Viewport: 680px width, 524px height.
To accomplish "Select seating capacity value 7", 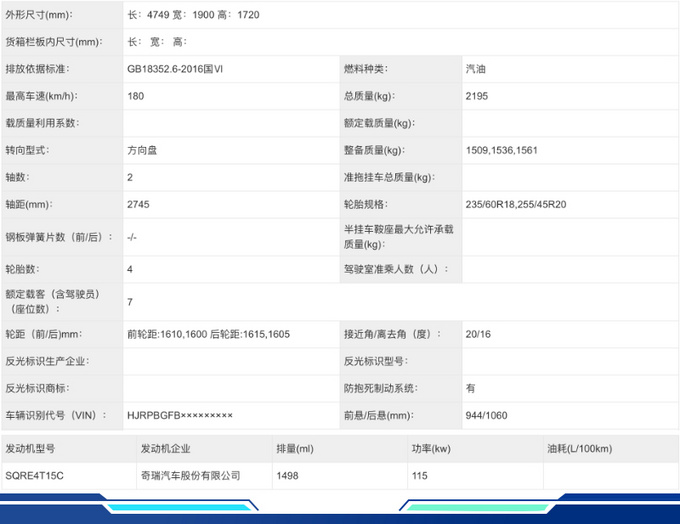I will [x=130, y=302].
